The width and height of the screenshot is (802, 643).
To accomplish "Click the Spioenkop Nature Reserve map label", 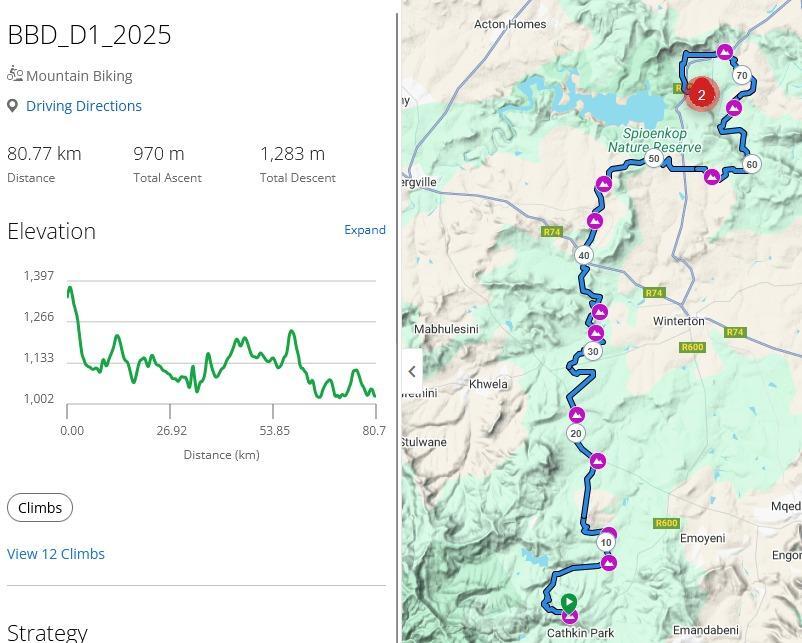I will pyautogui.click(x=655, y=140).
